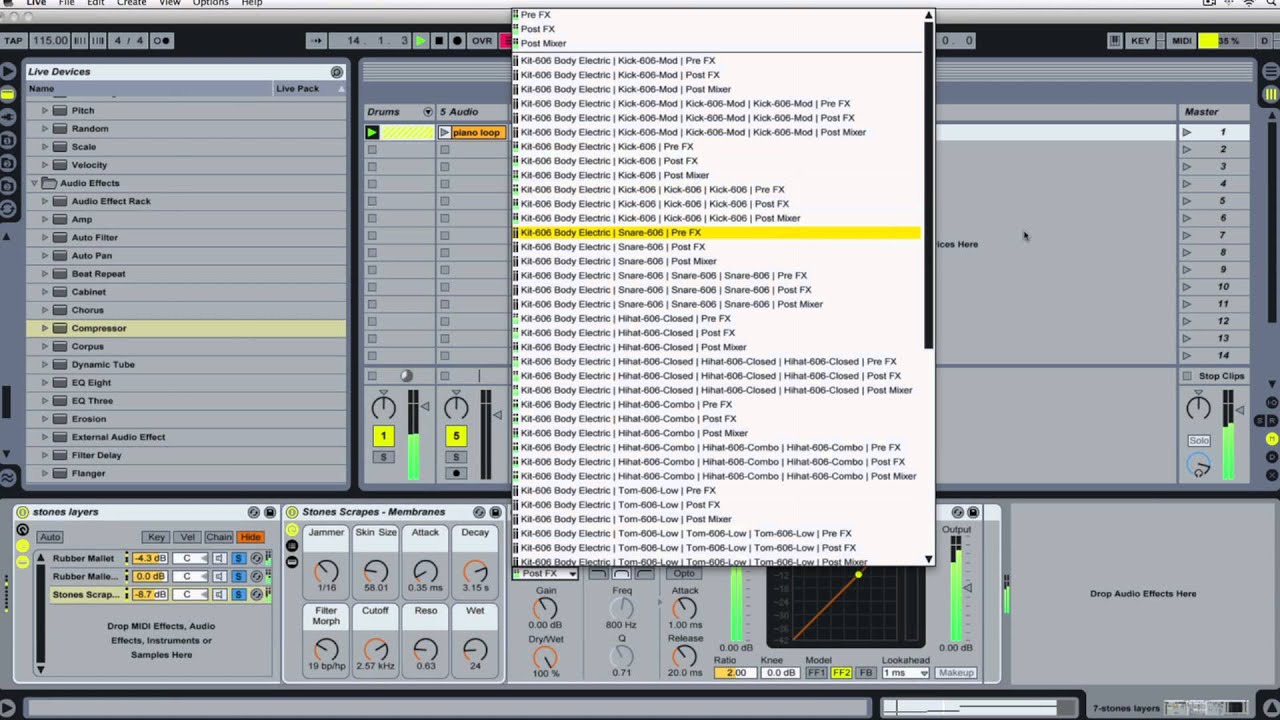
Task: Click the browser search icon in Live Devices
Action: click(337, 72)
